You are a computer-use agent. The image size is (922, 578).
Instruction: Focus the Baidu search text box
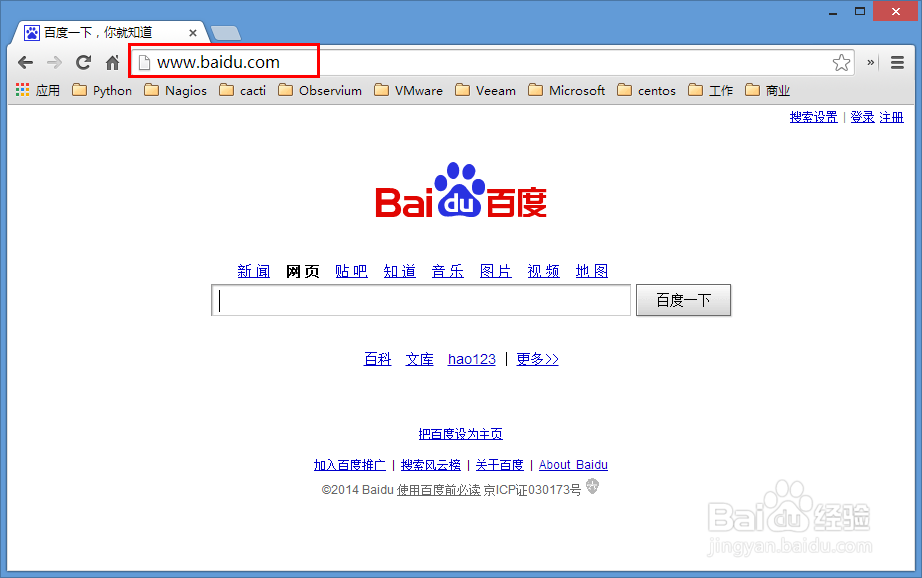point(421,300)
